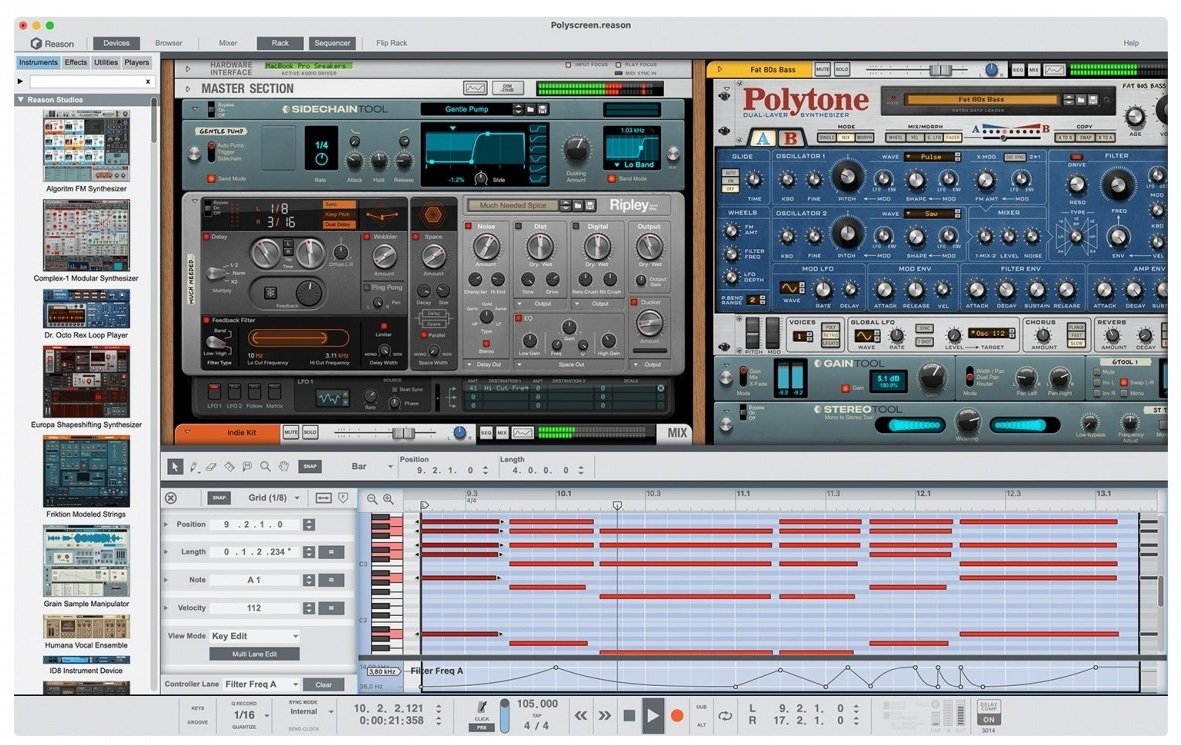Solo the Fat 80s Bass channel

842,70
